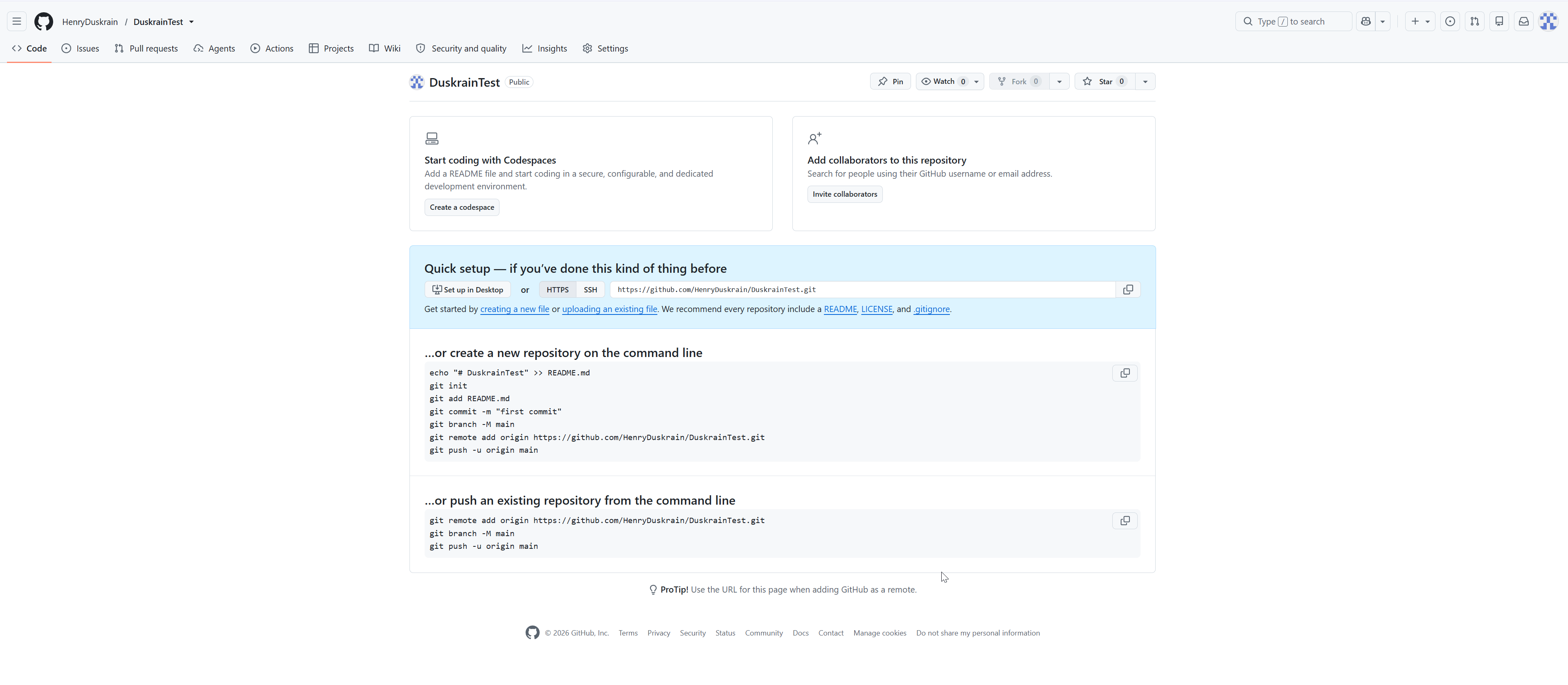
Task: Select the SSH clone option
Action: pyautogui.click(x=590, y=290)
